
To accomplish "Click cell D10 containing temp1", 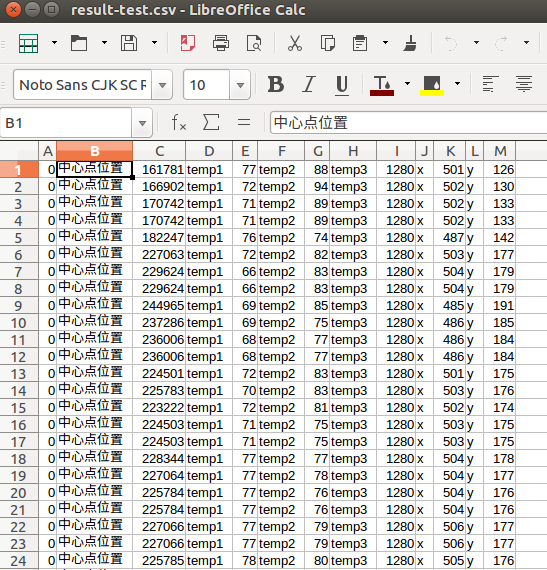I will (x=209, y=323).
